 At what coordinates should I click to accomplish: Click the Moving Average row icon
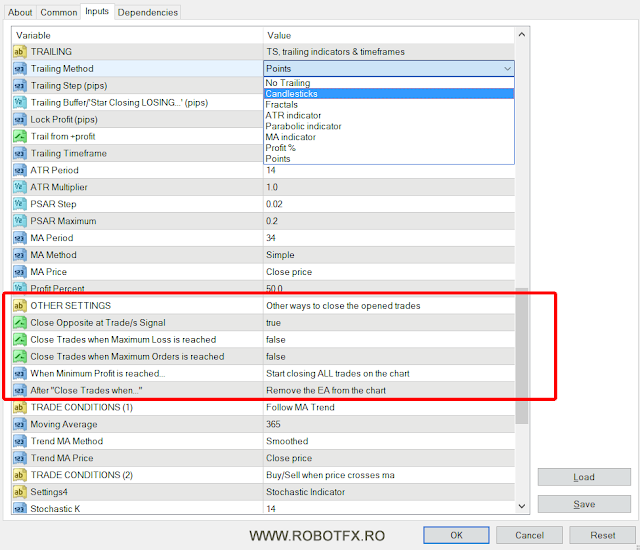coord(19,424)
